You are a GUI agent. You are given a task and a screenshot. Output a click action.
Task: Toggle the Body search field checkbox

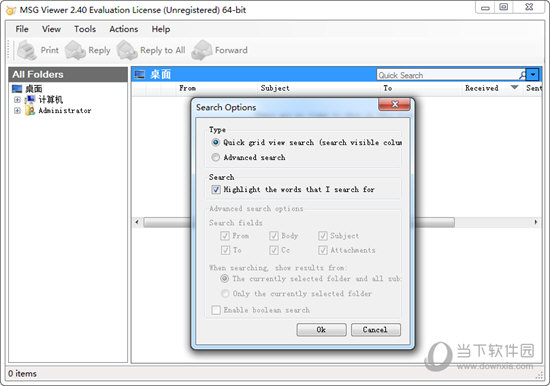coord(274,236)
